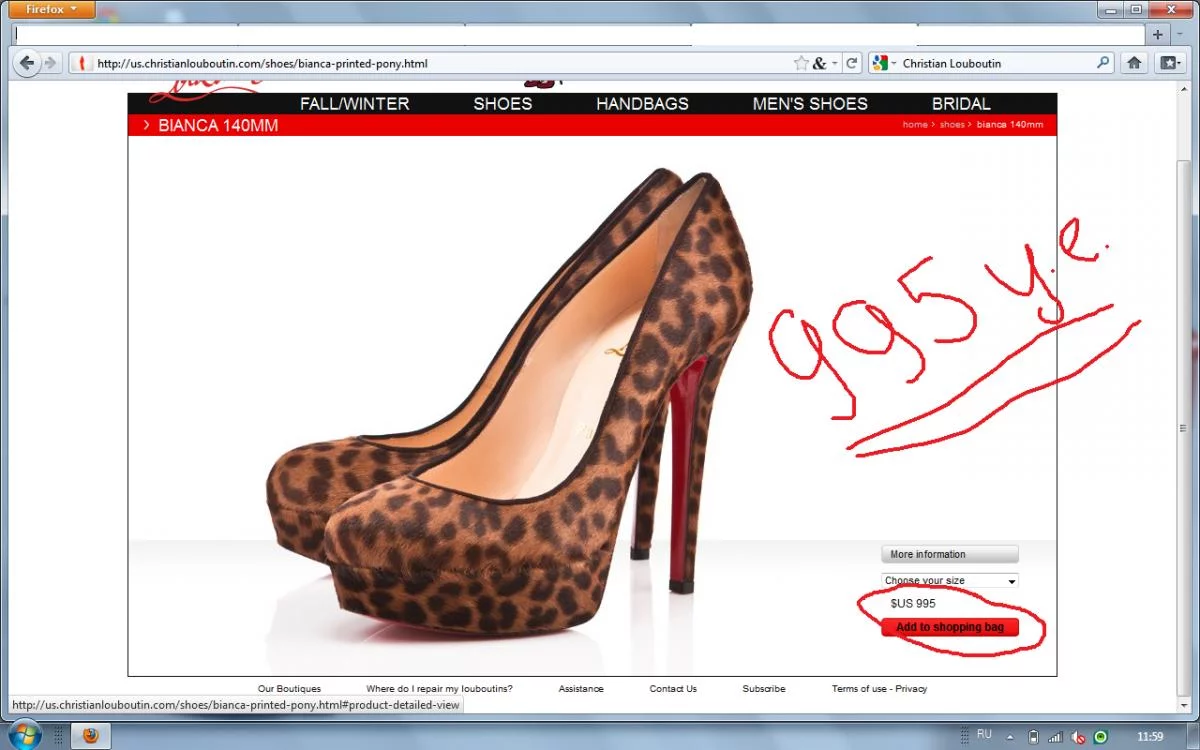Click the BIANCA 140MM title heading
This screenshot has height=750, width=1200.
coord(218,126)
